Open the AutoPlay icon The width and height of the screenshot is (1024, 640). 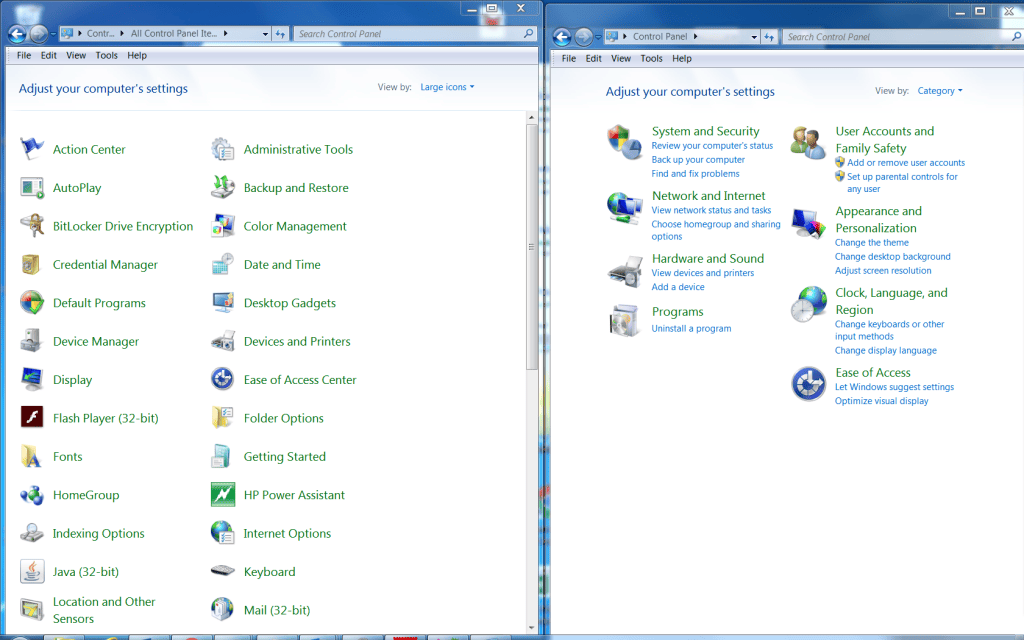click(31, 187)
